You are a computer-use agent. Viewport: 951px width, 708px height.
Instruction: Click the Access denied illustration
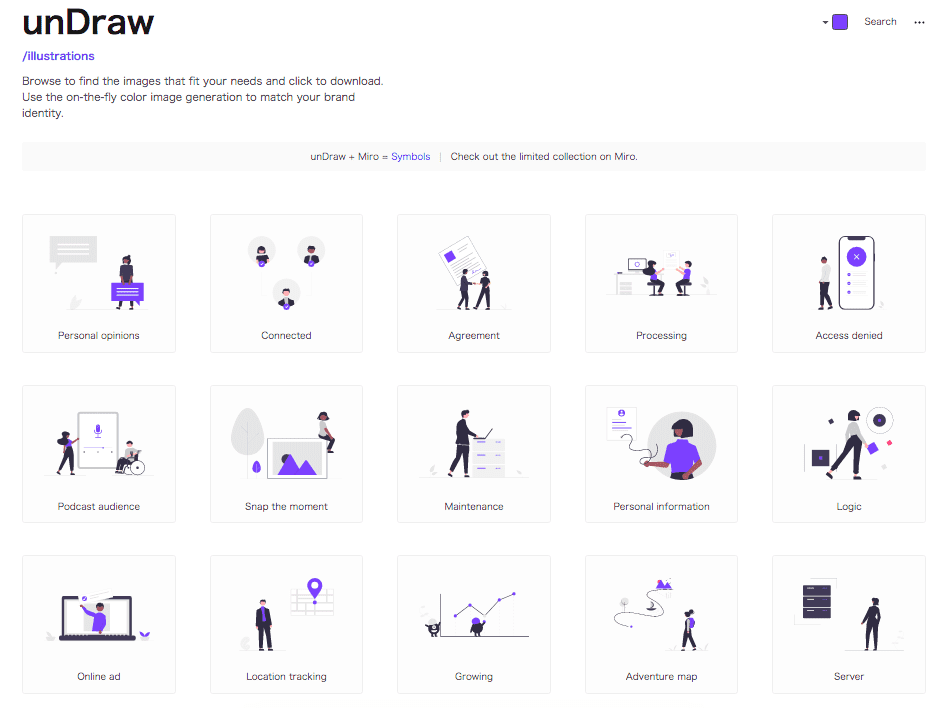pyautogui.click(x=848, y=283)
